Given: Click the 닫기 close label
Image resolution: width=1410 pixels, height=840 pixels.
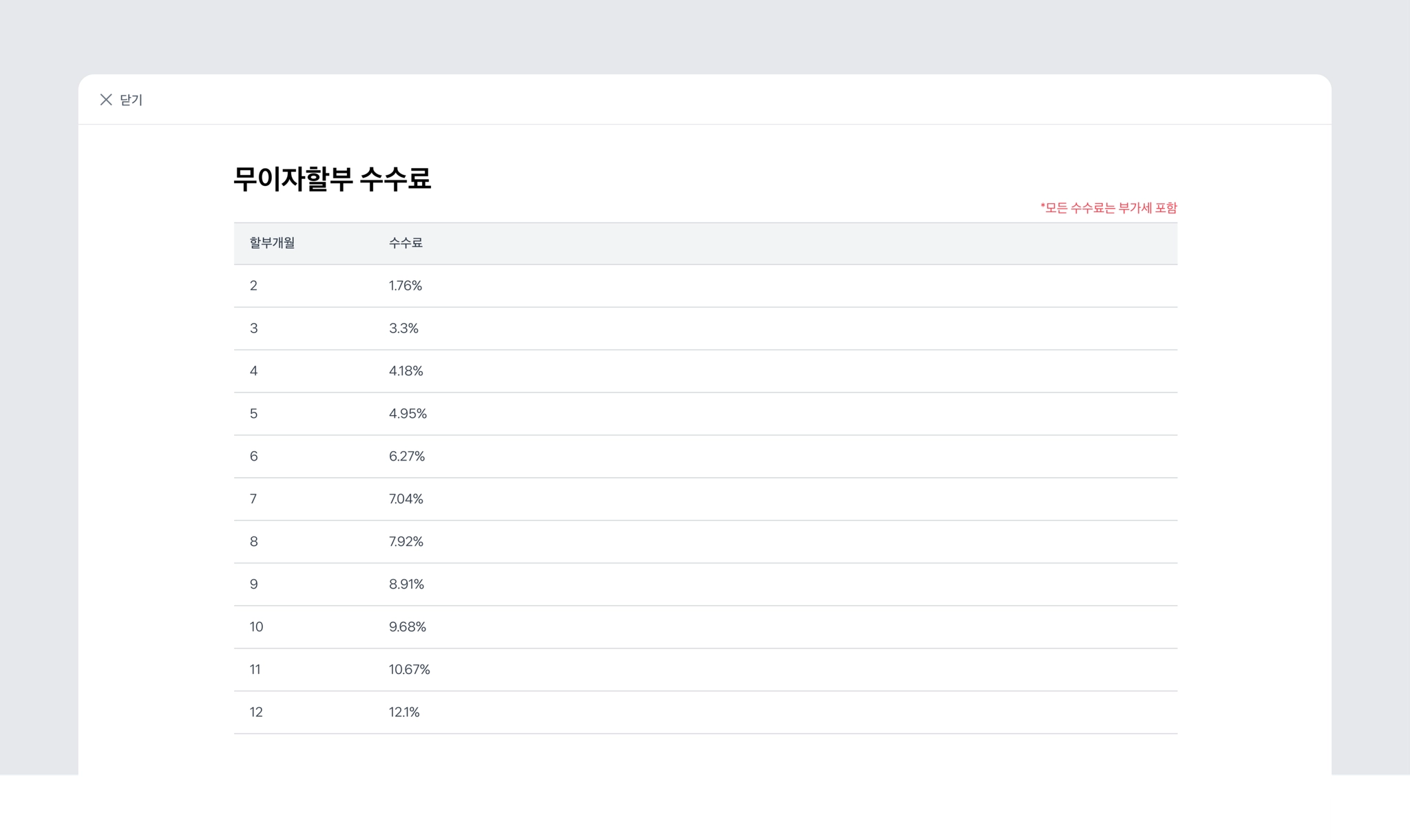Looking at the screenshot, I should point(131,100).
